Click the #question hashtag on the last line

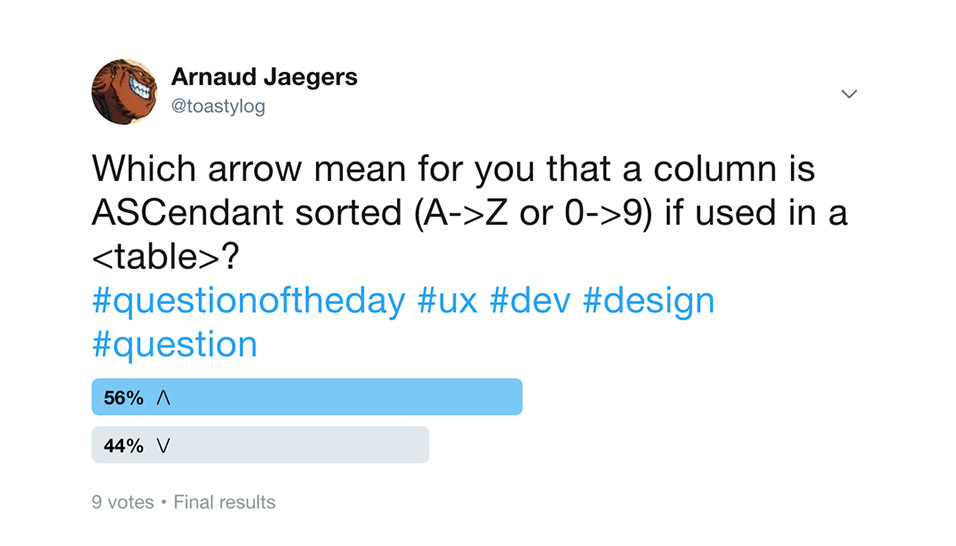point(174,344)
